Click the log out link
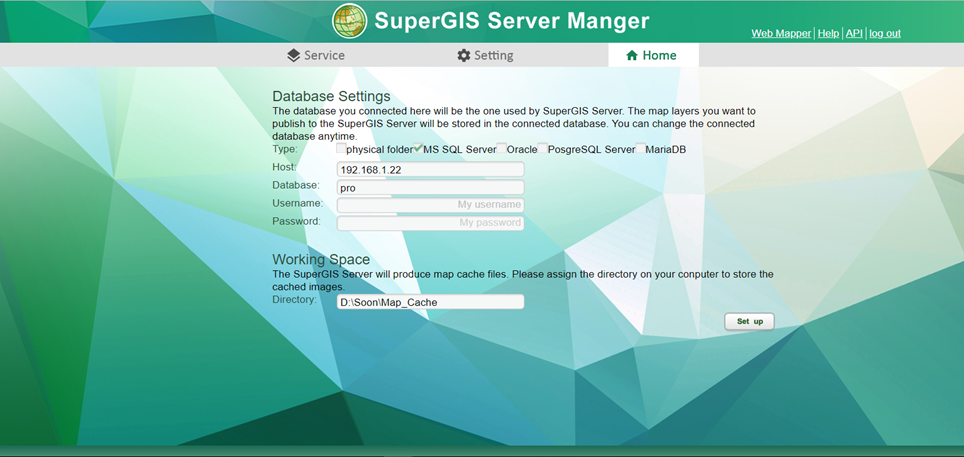The height and width of the screenshot is (457, 964). point(885,33)
